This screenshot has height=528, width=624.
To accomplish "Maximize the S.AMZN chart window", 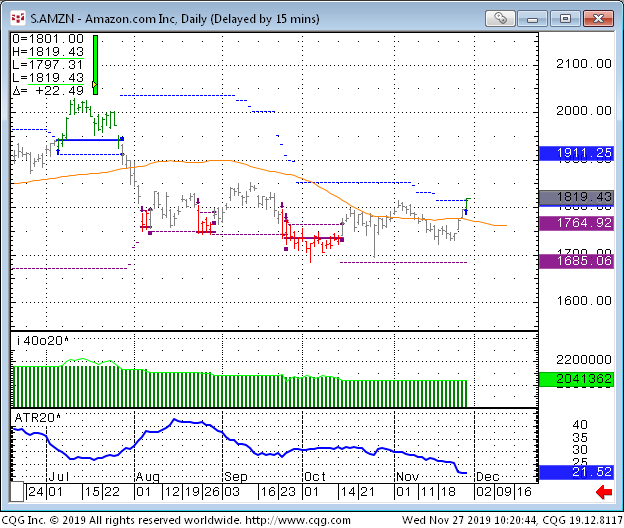I will pos(565,18).
